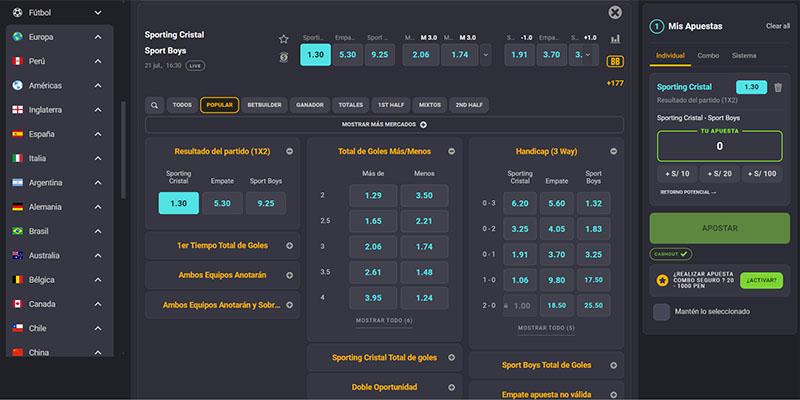Click the plus icon on Mostrar más mercados
800x400 pixels.
423,124
